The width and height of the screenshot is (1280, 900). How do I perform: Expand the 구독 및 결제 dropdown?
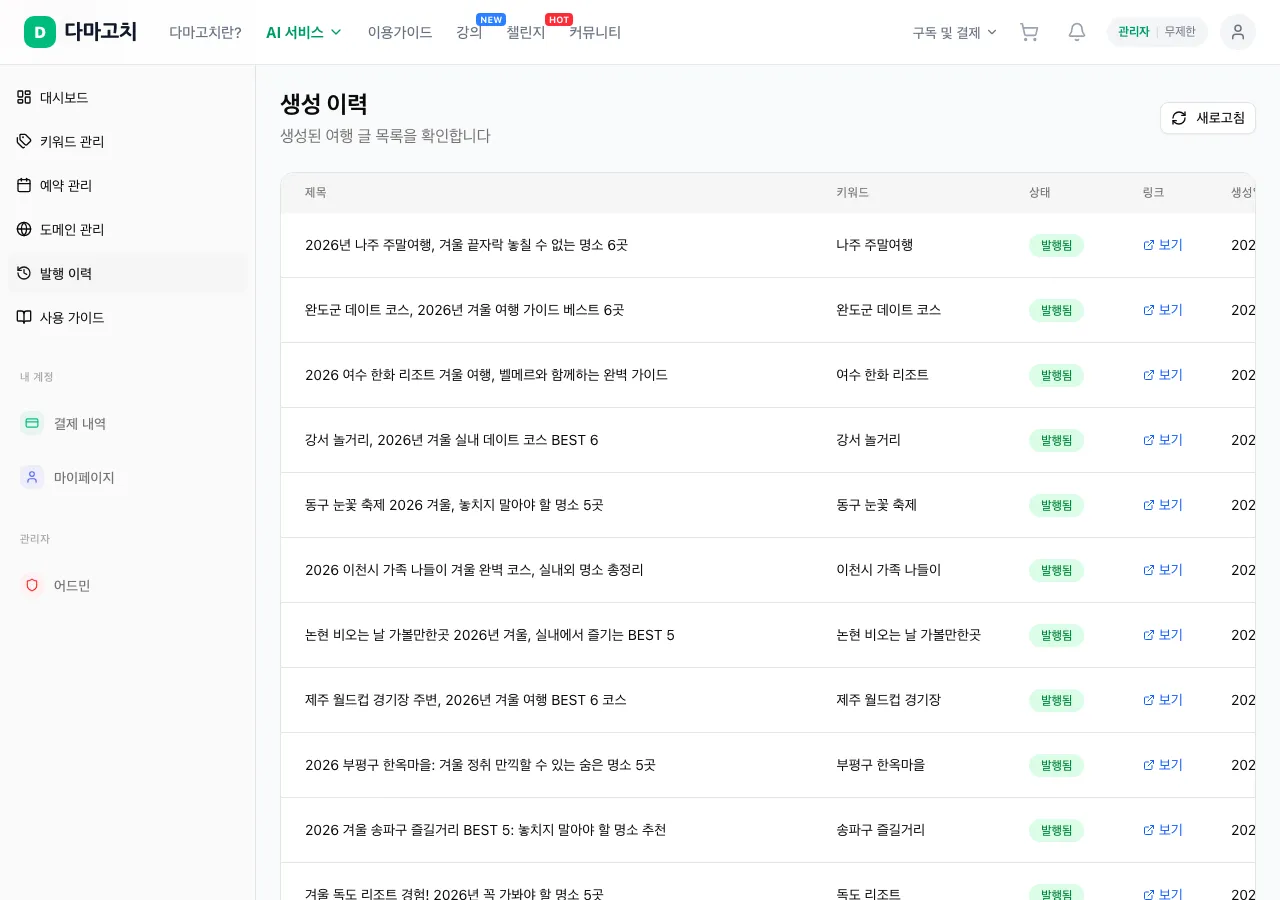point(955,32)
